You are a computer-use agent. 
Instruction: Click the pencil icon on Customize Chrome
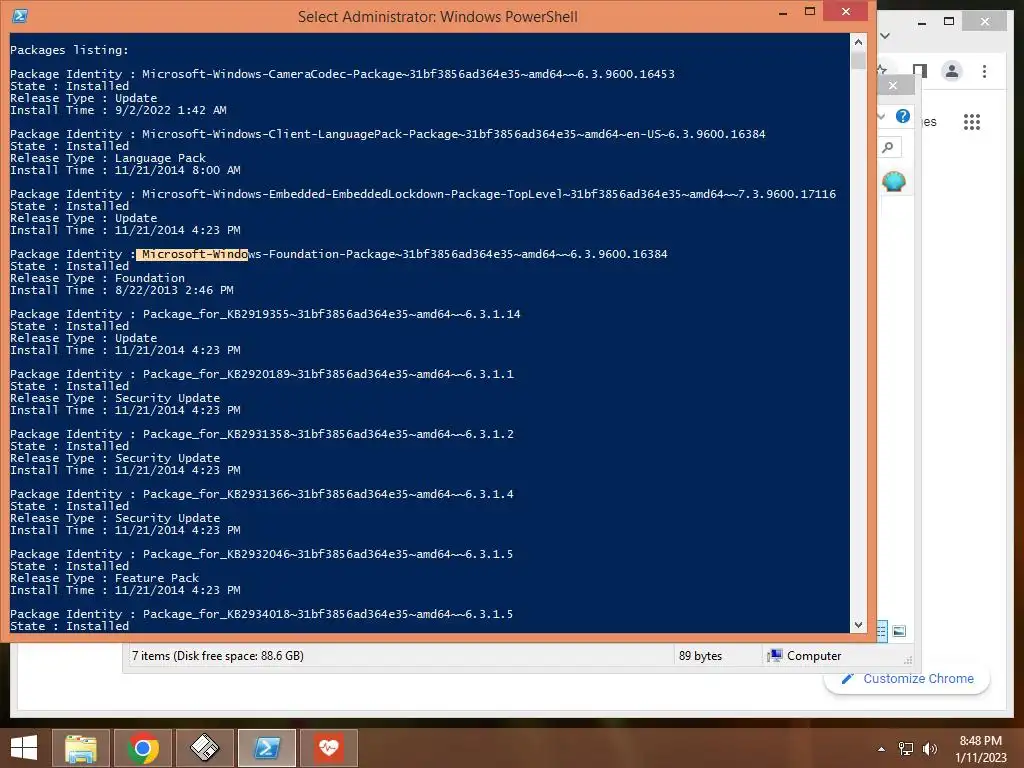tap(847, 679)
